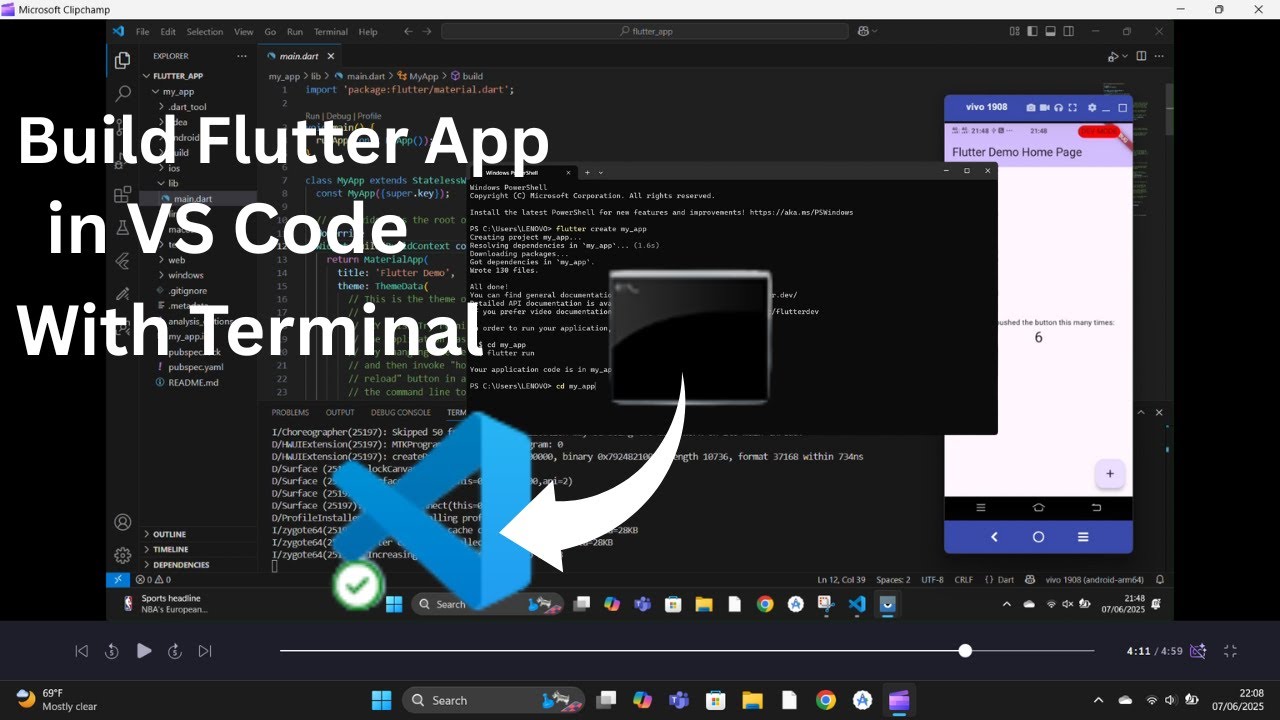Show hidden tray icons on the bottom taskbar
Viewport: 1280px width, 720px height.
pyautogui.click(x=1099, y=700)
